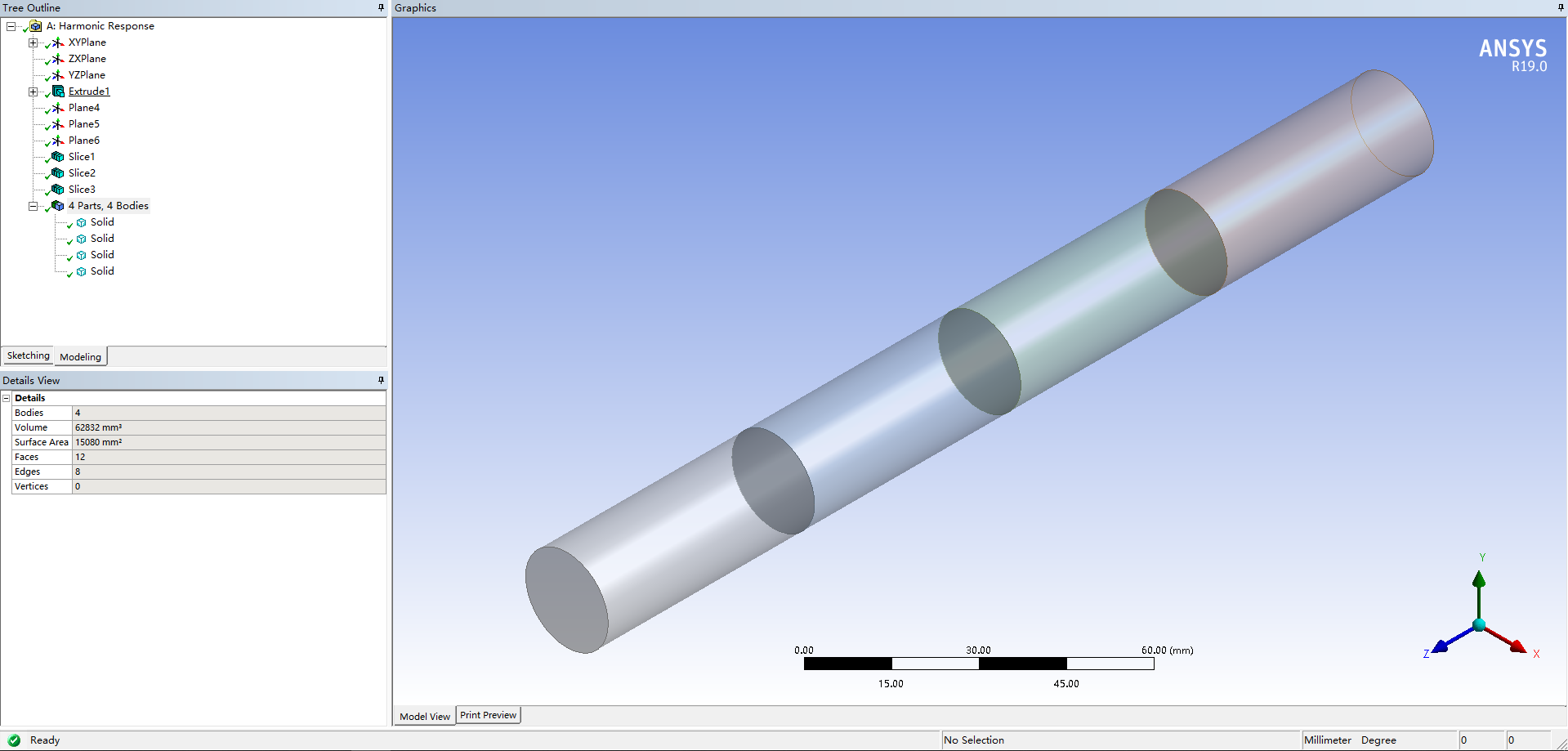Select the Slice1 tree label

click(x=82, y=157)
